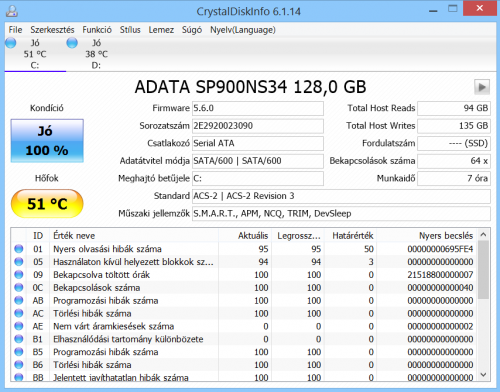This screenshot has height=392, width=500.
Task: Select the D: drive status circle icon
Action: (72, 43)
